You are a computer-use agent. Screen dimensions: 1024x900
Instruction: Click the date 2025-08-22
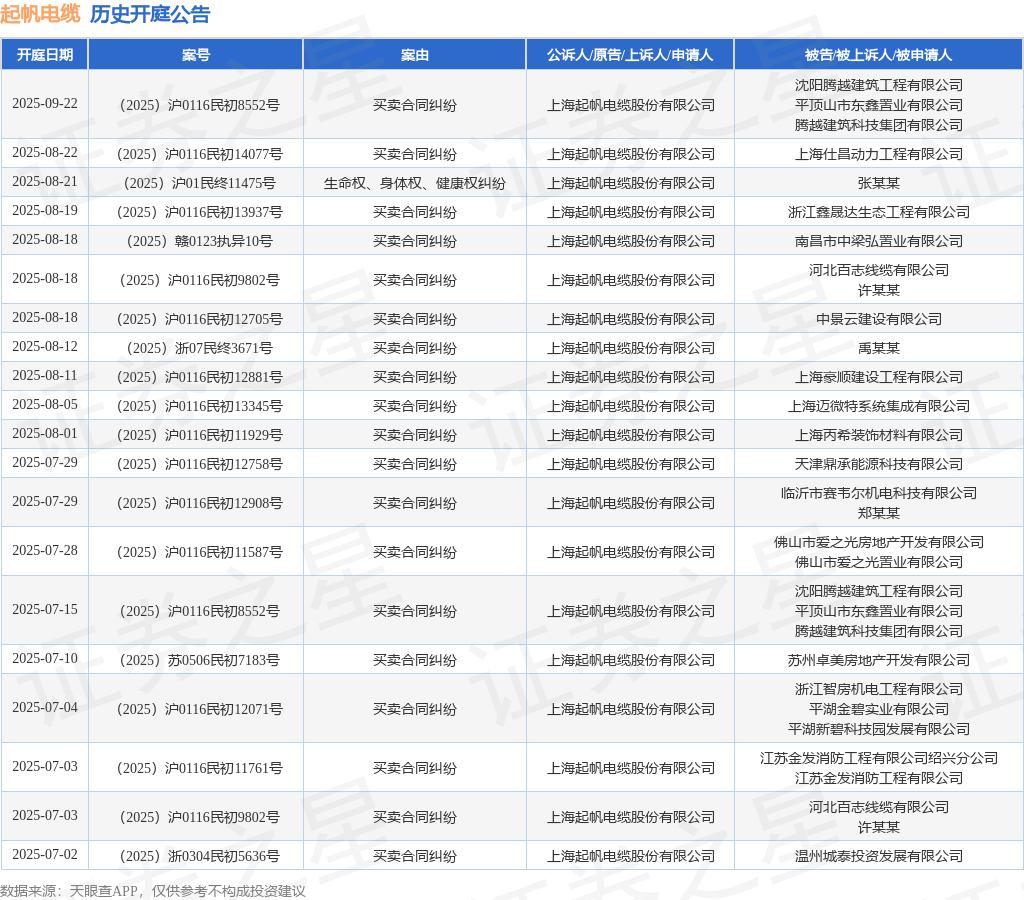(44, 153)
